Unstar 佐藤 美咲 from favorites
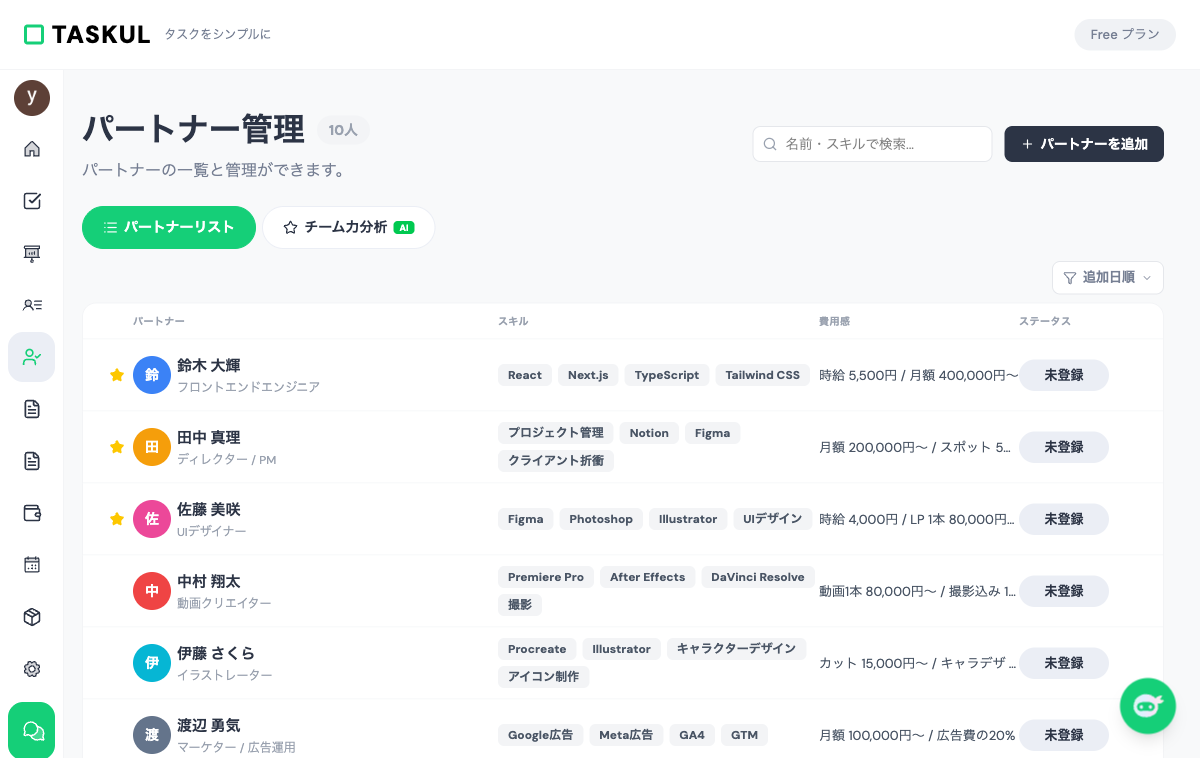This screenshot has width=1200, height=758. pyautogui.click(x=117, y=519)
